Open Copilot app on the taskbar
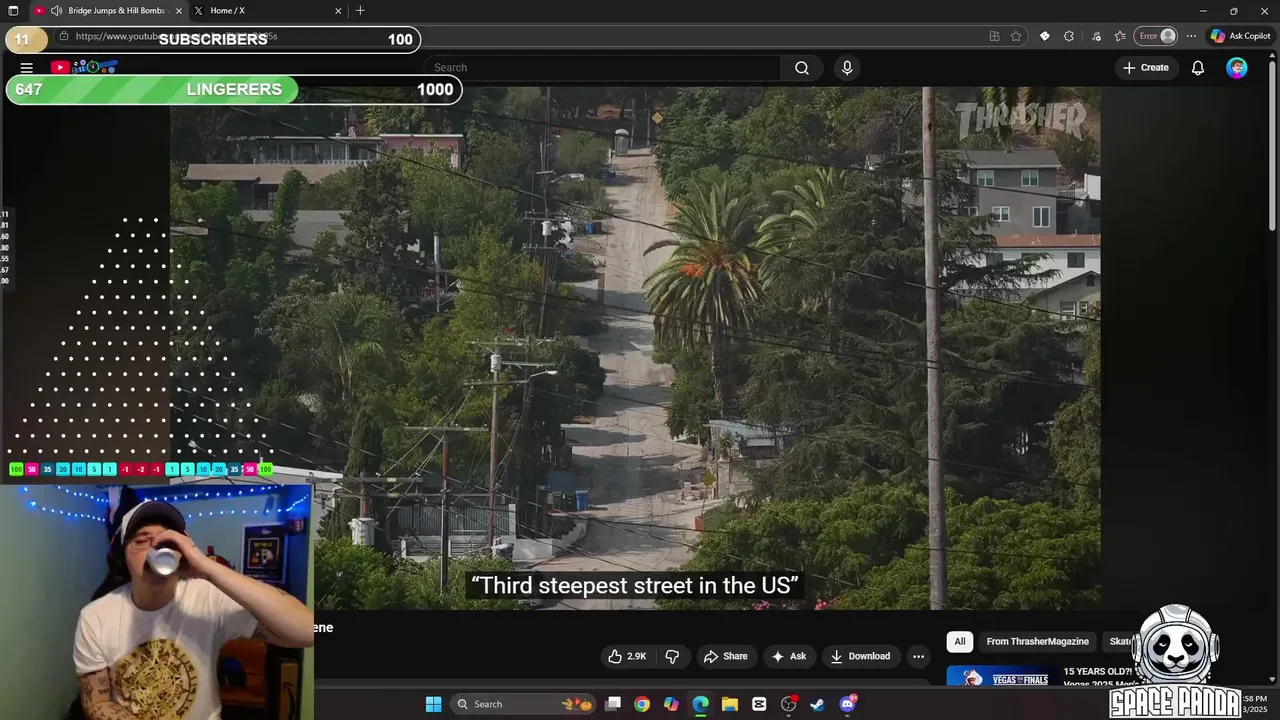 671,704
